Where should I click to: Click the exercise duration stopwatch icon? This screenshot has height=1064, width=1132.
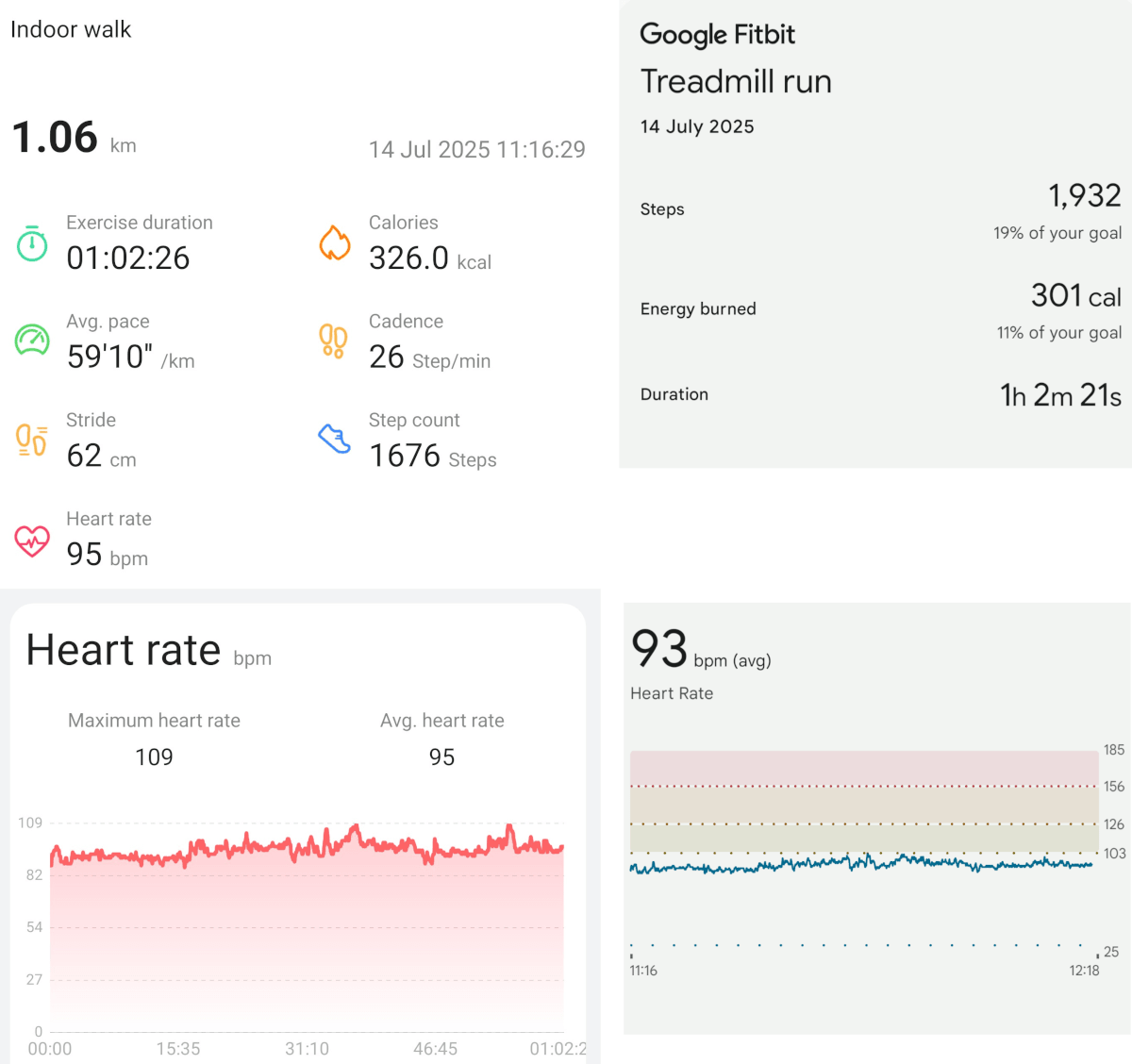point(32,243)
